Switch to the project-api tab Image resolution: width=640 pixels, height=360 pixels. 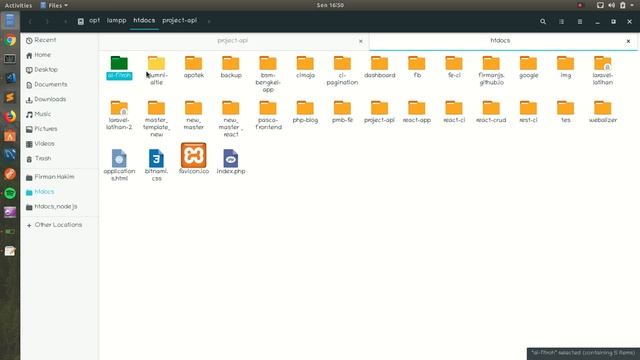pyautogui.click(x=232, y=41)
